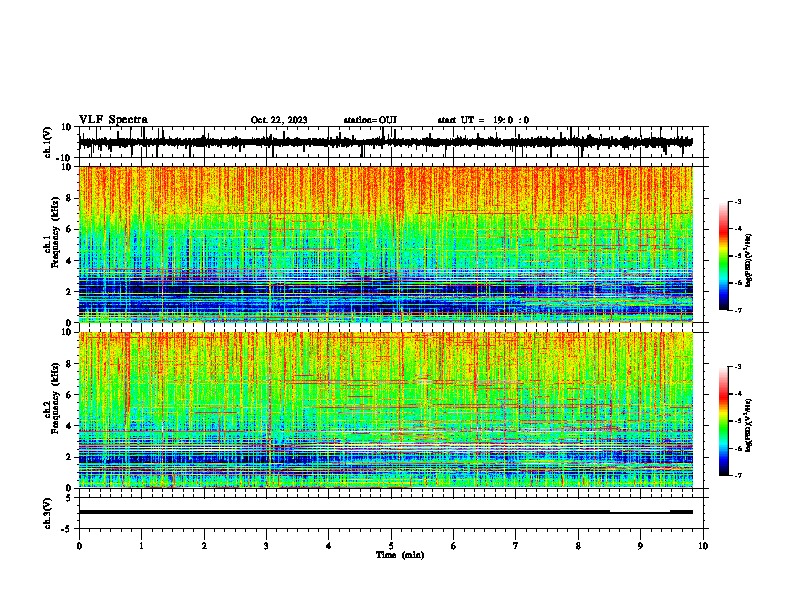This screenshot has width=792, height=612.
Task: Click the log(PSD) label beside ch.1 color scale
Action: coord(748,260)
